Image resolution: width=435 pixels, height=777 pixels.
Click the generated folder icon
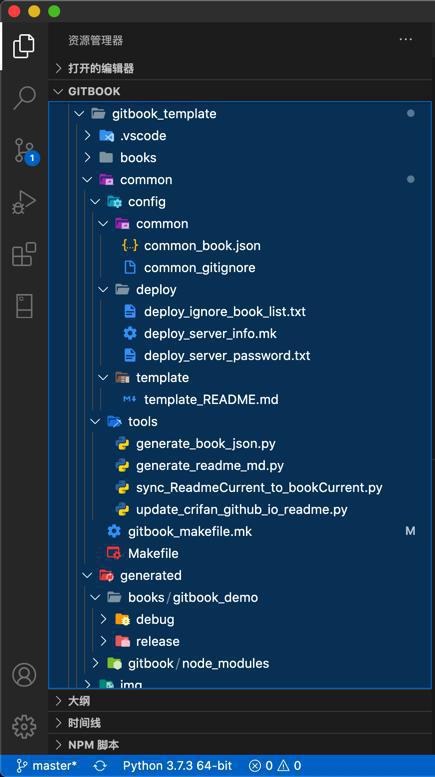point(107,575)
